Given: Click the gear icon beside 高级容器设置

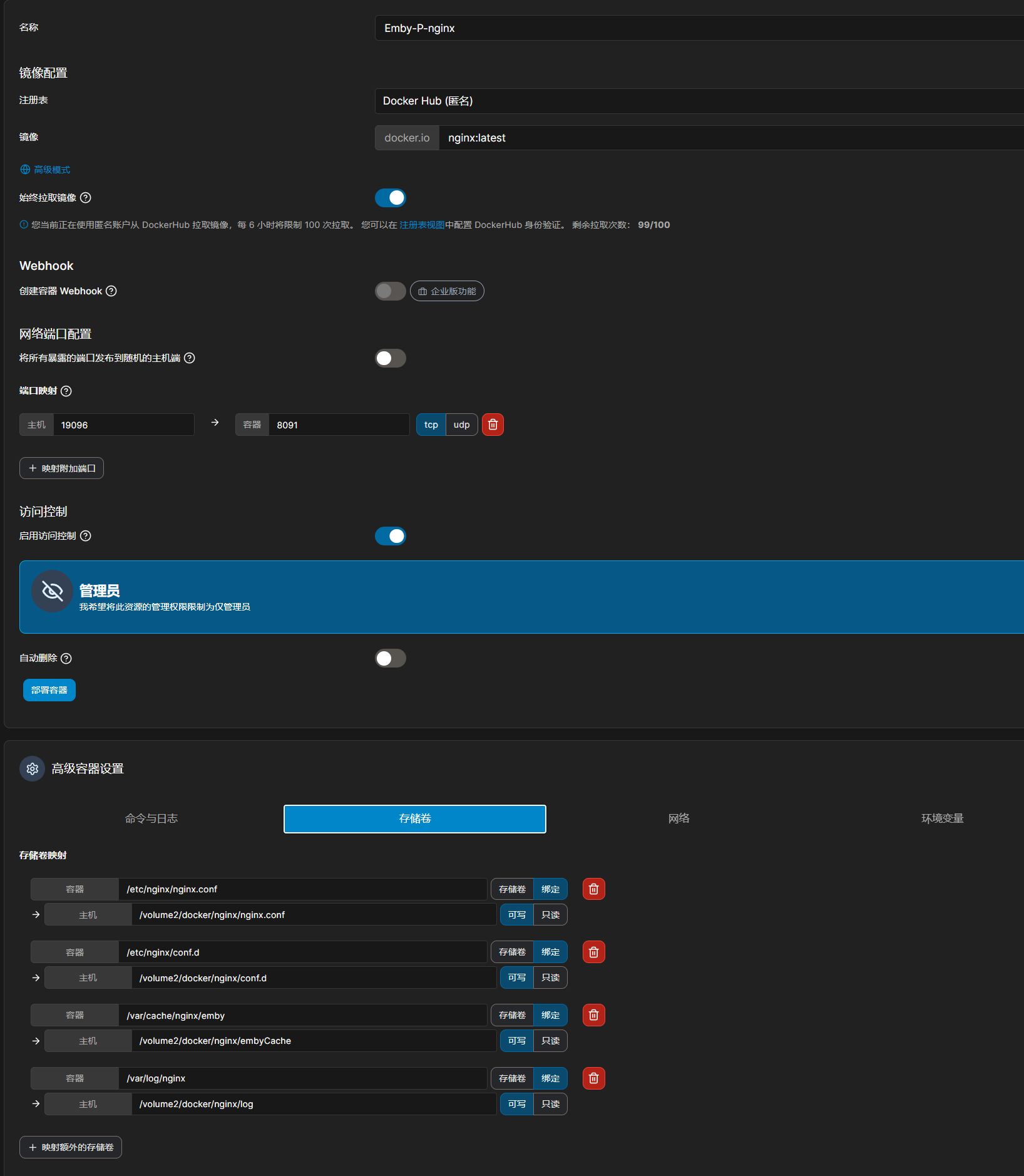Looking at the screenshot, I should pos(33,769).
